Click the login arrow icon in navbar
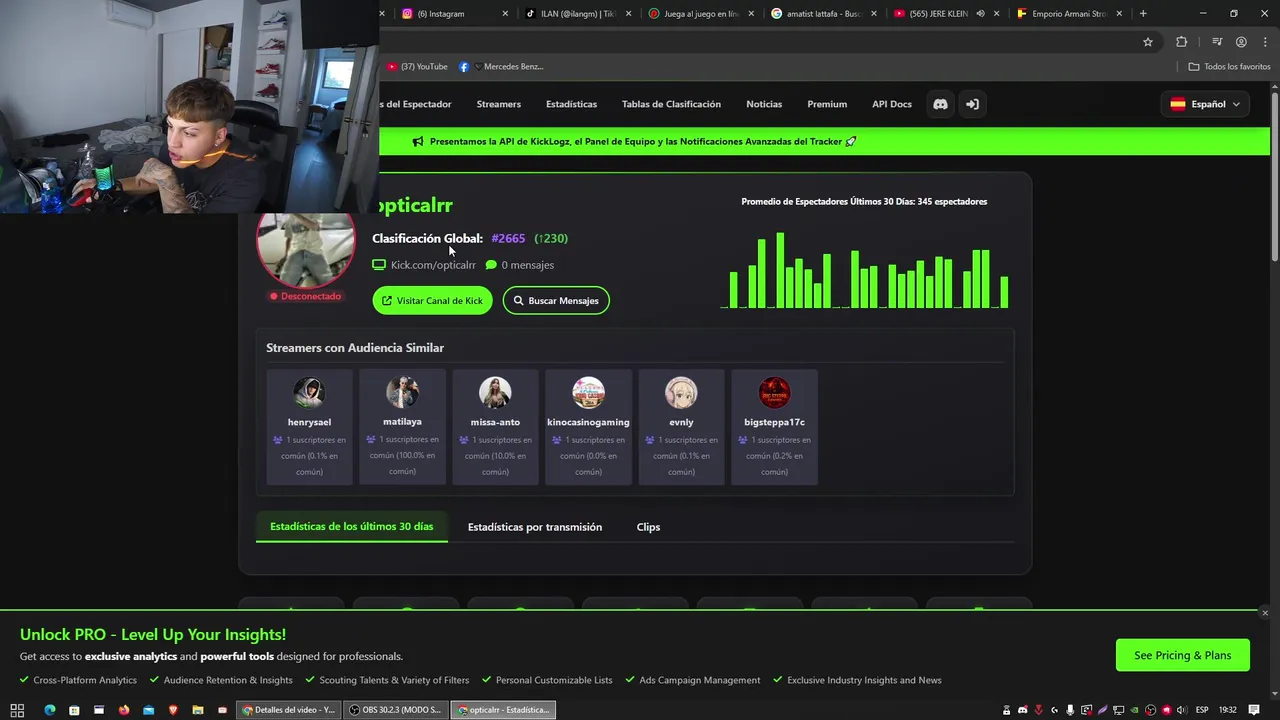 (x=972, y=104)
